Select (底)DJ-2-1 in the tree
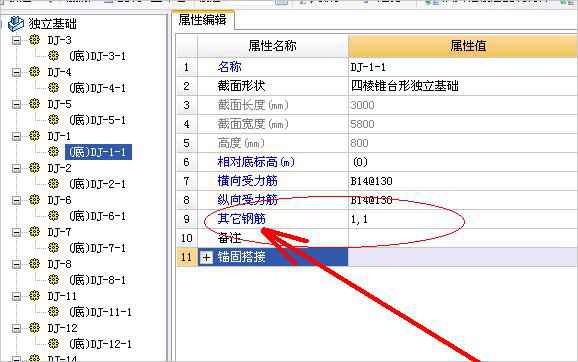578x362 pixels. click(97, 184)
